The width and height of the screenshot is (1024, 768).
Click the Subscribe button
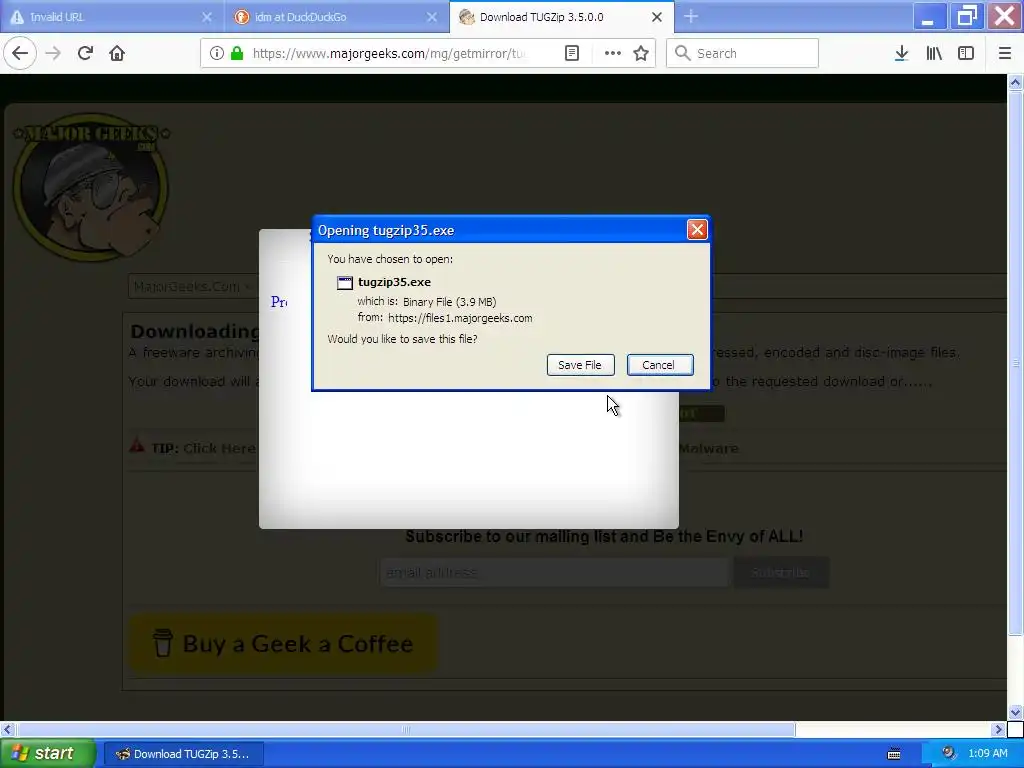coord(781,573)
